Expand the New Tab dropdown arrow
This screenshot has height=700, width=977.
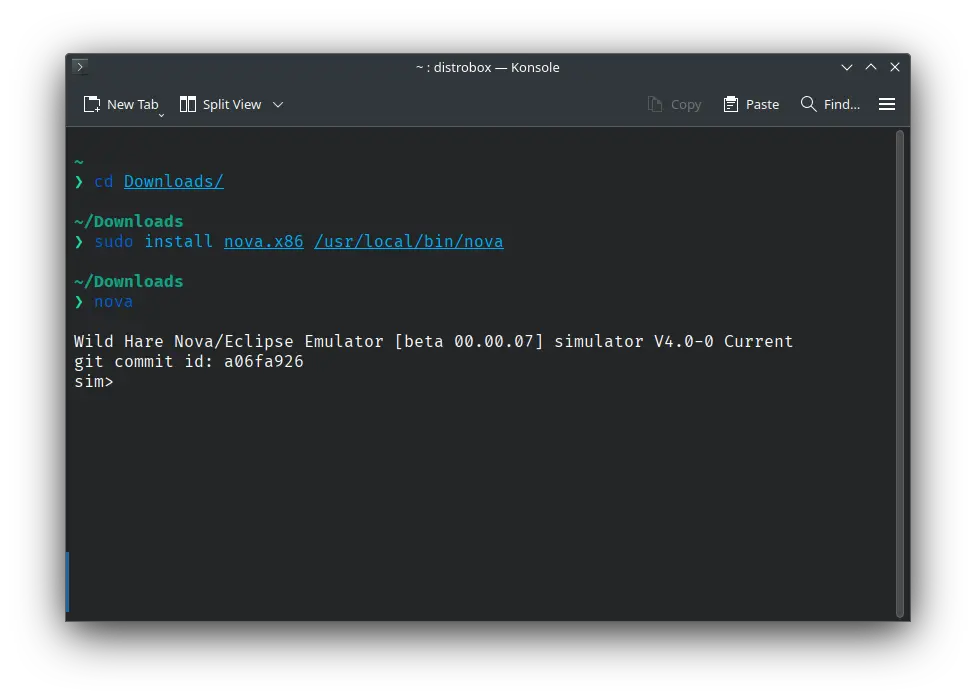161,115
